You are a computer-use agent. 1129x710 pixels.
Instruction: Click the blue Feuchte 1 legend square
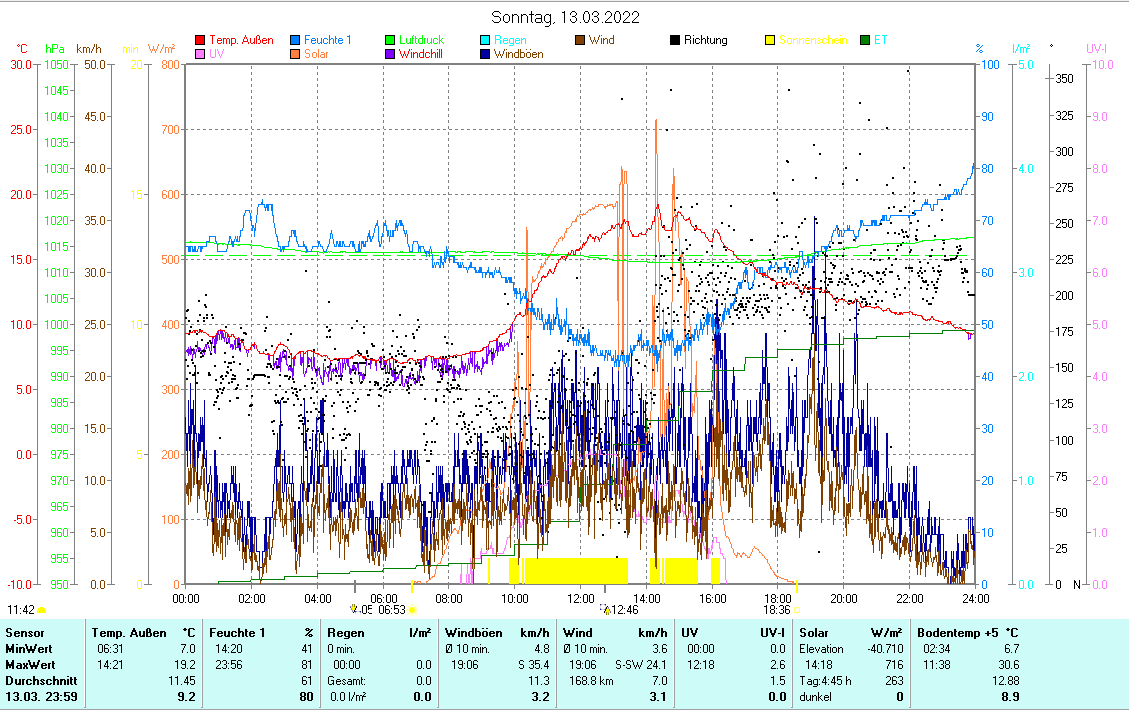pos(296,40)
